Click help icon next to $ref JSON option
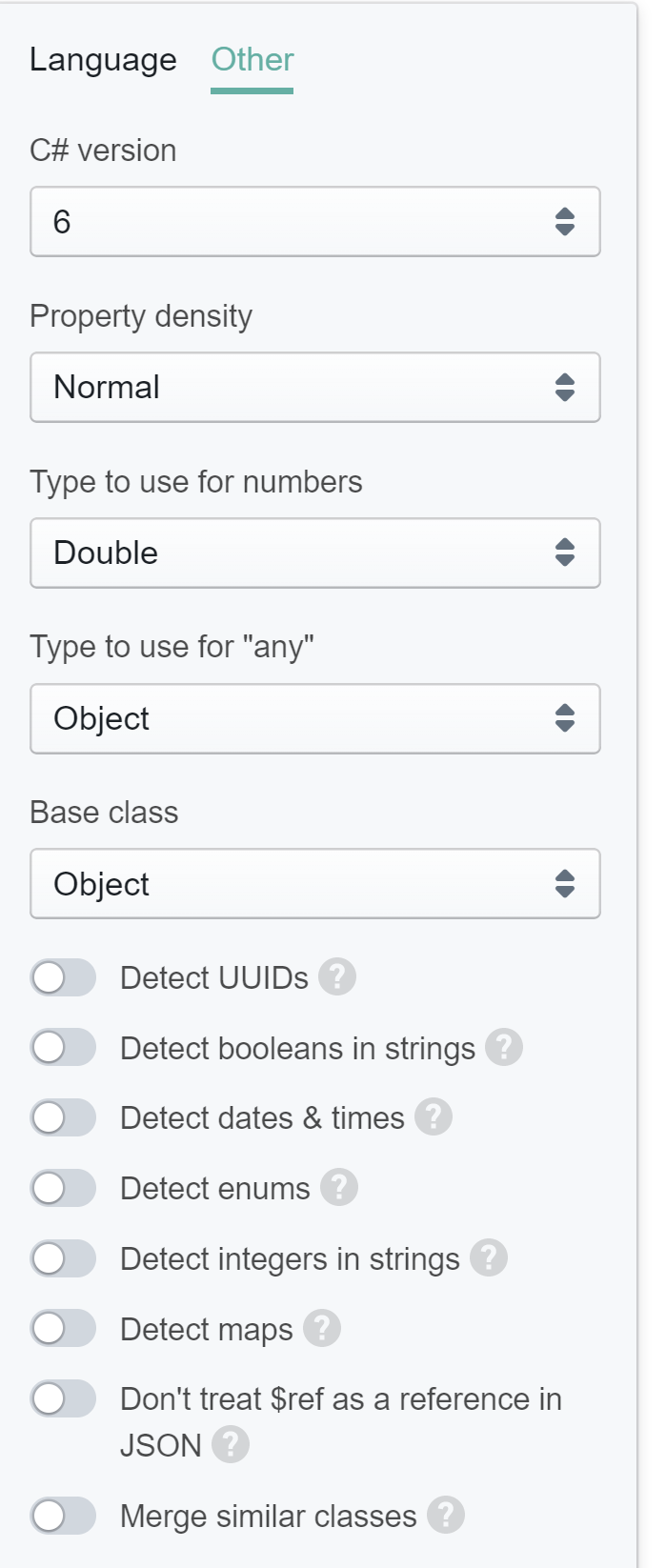The height and width of the screenshot is (1568, 666). coord(231,1445)
